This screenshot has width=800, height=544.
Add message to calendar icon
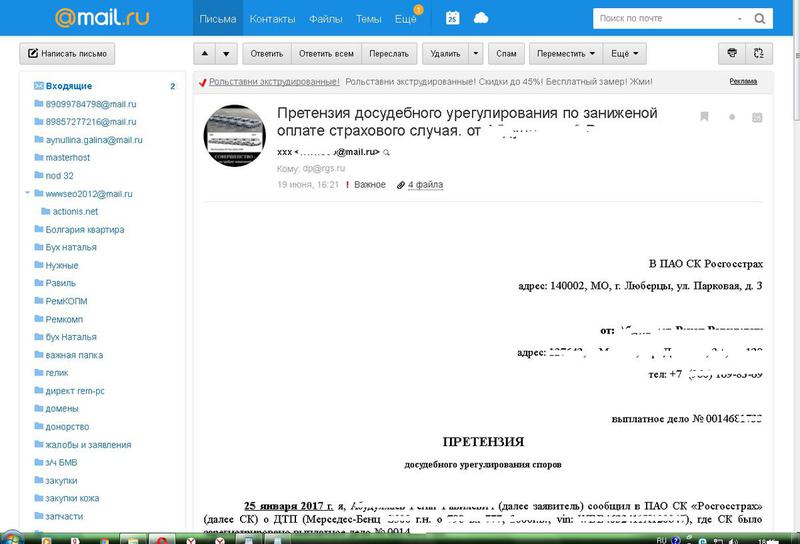tap(757, 117)
